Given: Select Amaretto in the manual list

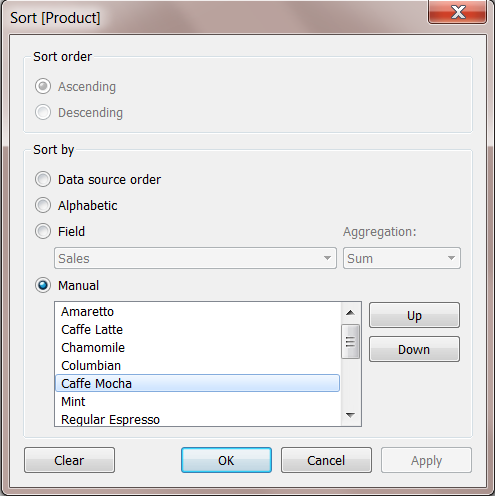Looking at the screenshot, I should pos(198,312).
